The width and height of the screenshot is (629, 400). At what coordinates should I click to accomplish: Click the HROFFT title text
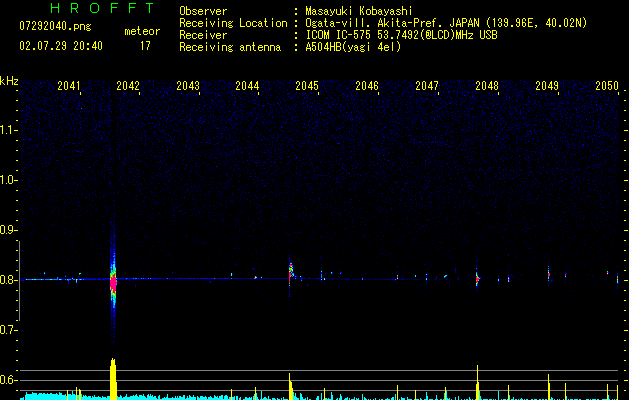tap(102, 8)
